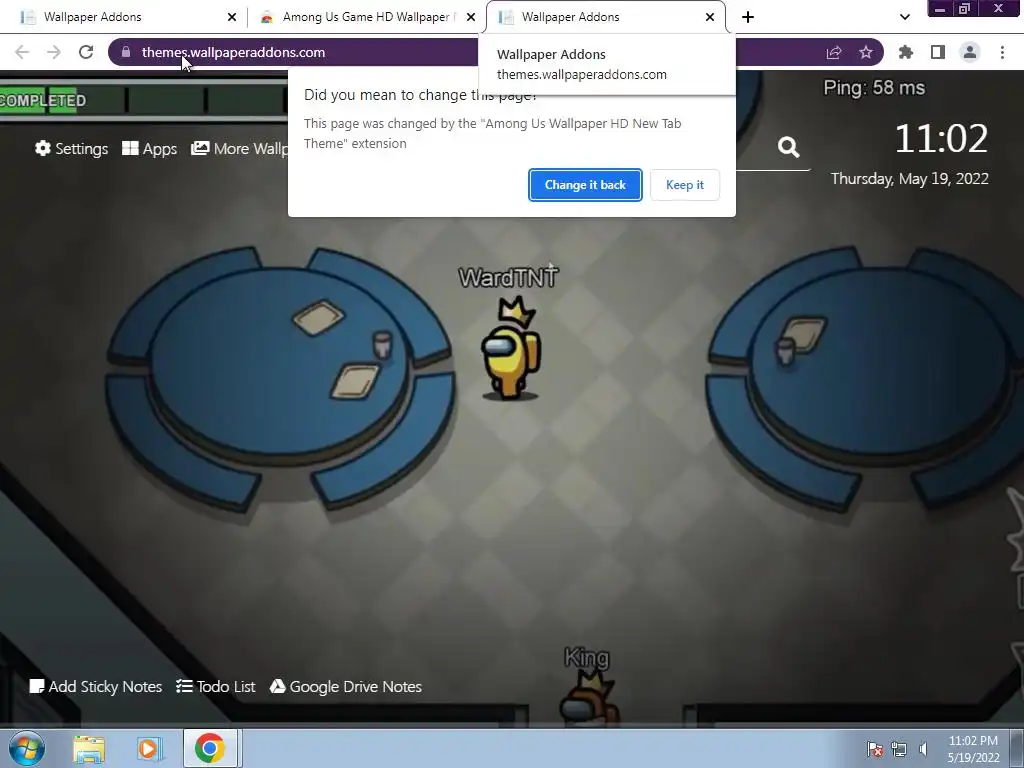Go forward to next page

(x=54, y=52)
